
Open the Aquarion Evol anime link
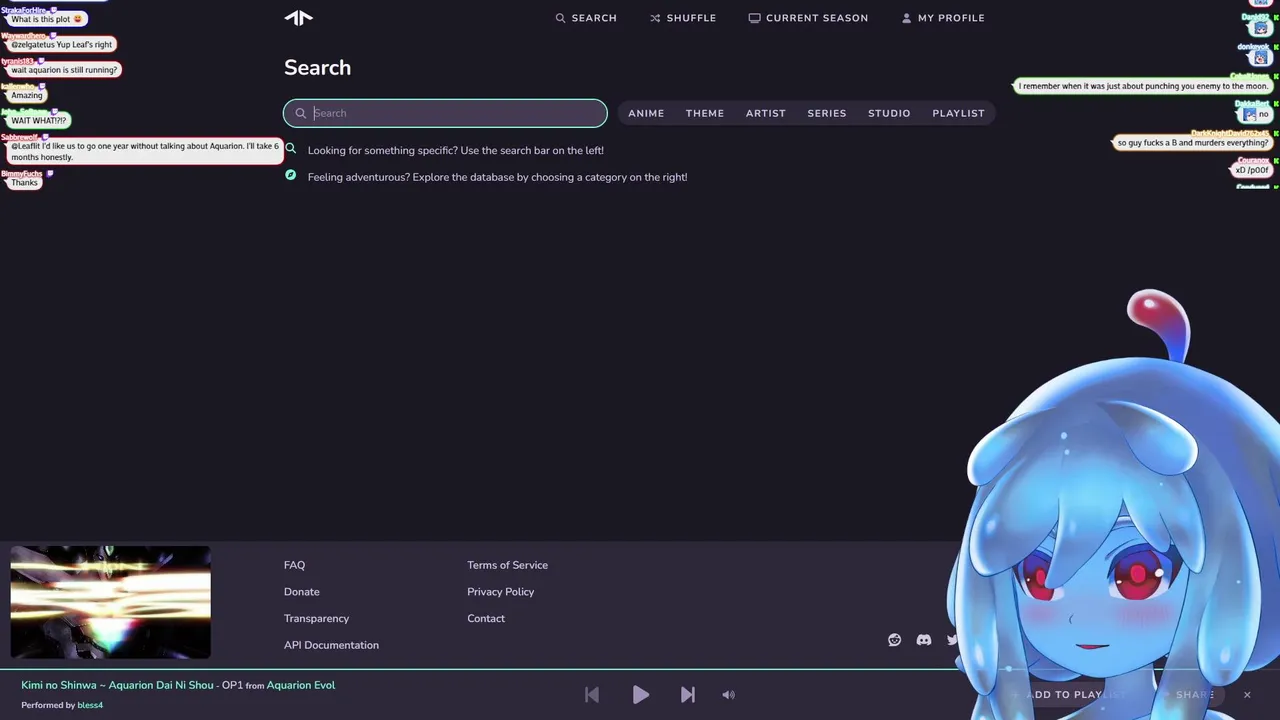[301, 685]
